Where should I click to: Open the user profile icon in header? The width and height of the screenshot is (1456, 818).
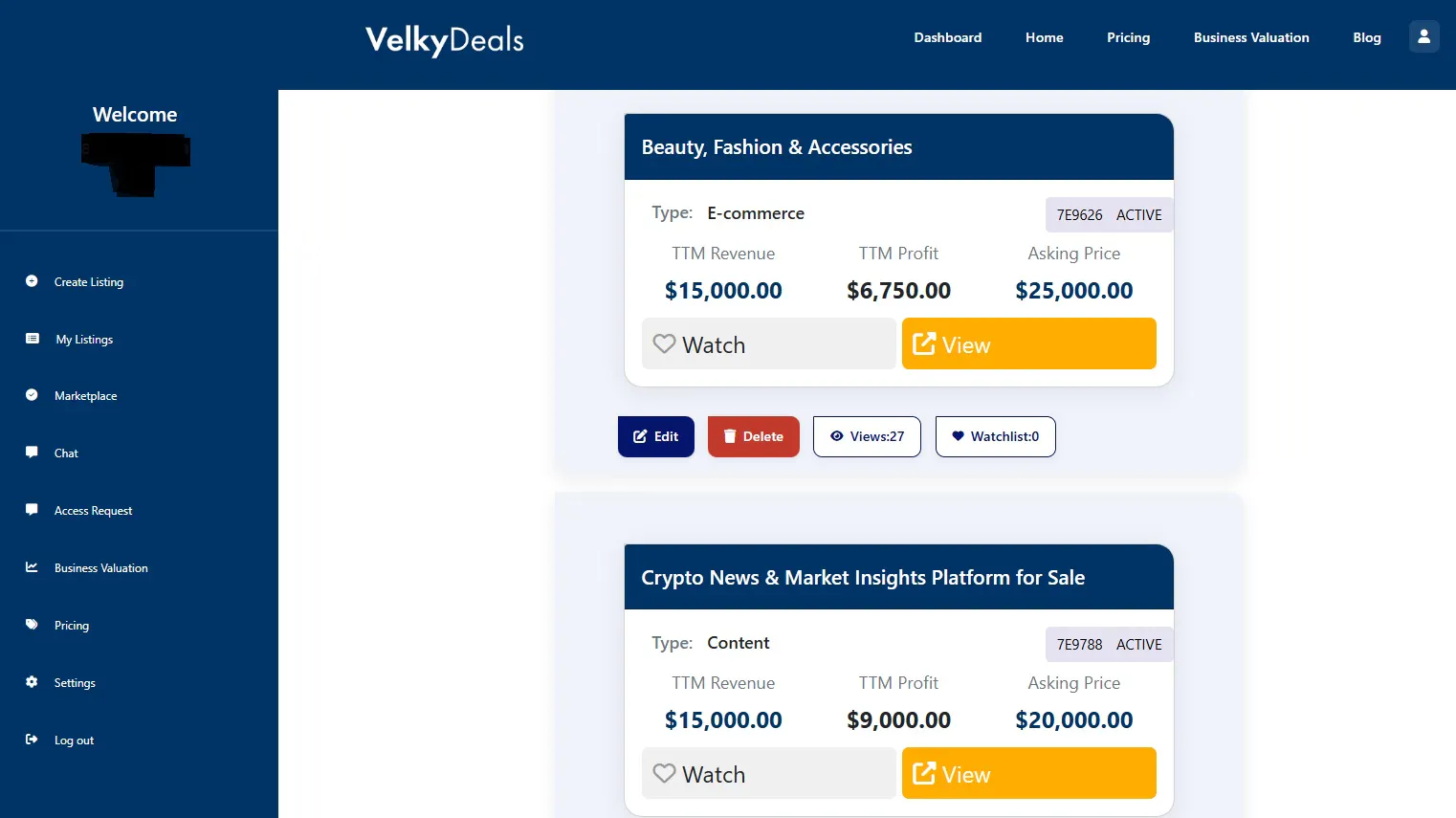1423,37
